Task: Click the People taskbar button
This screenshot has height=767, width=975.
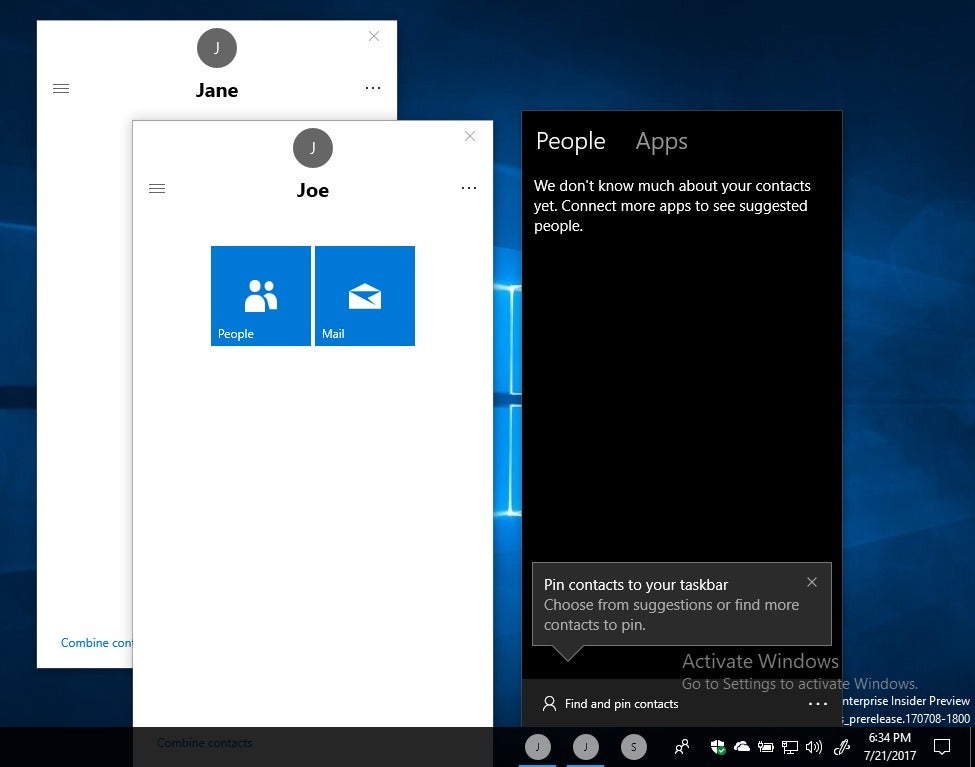Action: 682,746
